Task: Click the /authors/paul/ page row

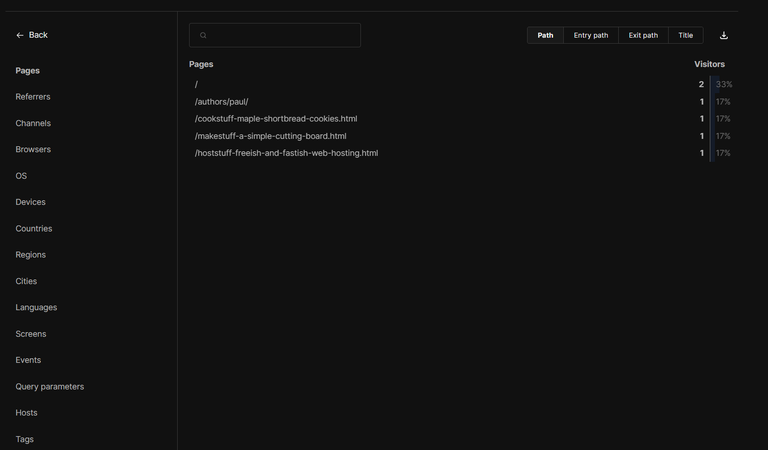Action: [460, 102]
